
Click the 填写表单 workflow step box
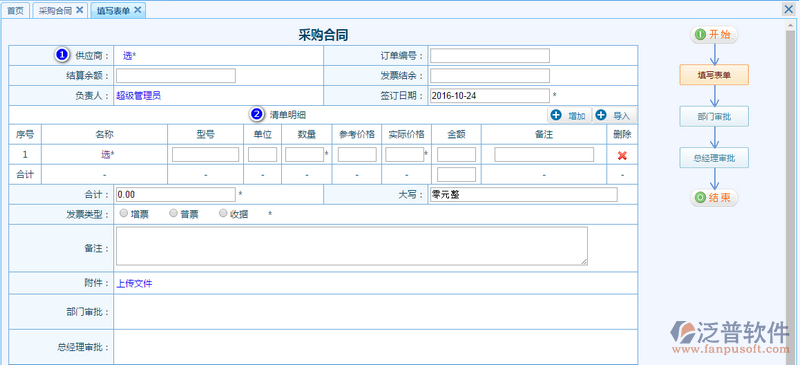click(714, 75)
